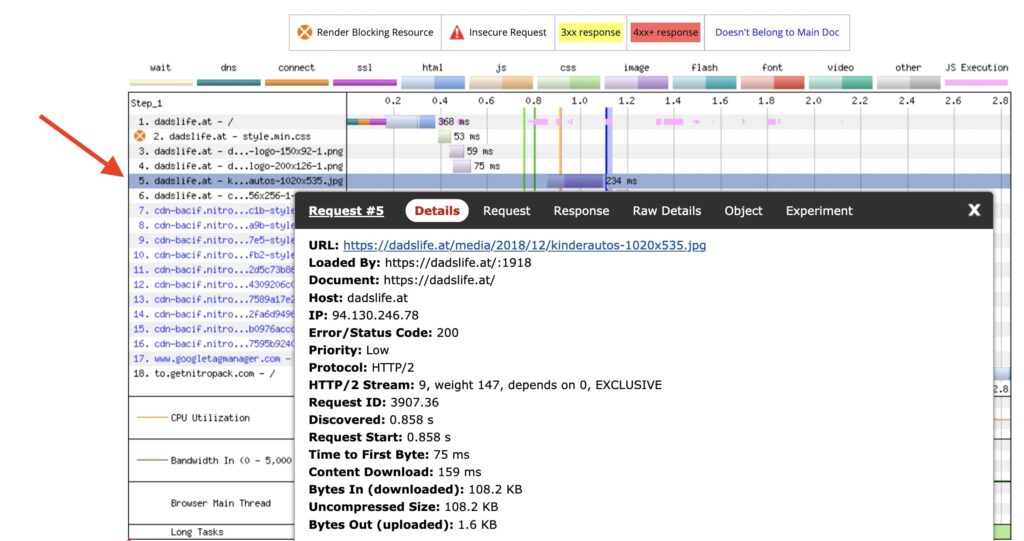Click the Insecure Request warning triangle icon

[x=457, y=32]
